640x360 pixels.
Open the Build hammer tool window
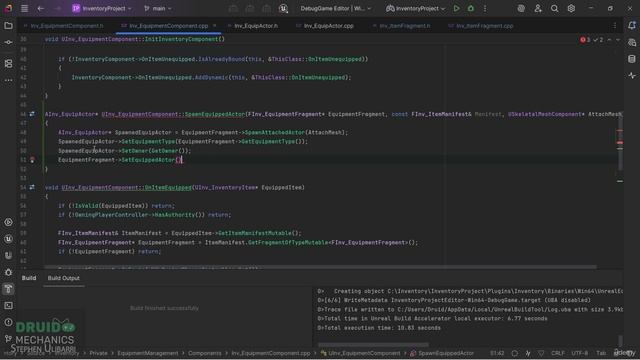pos(8,289)
